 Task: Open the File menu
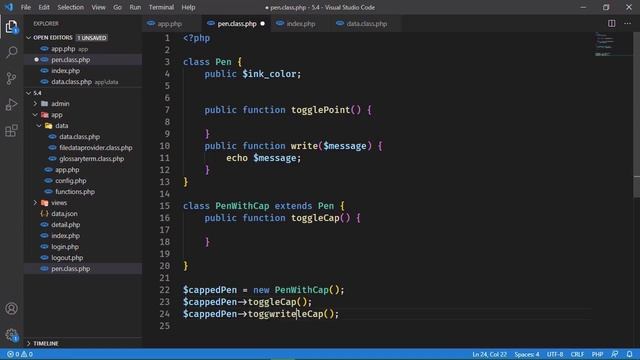click(x=26, y=7)
